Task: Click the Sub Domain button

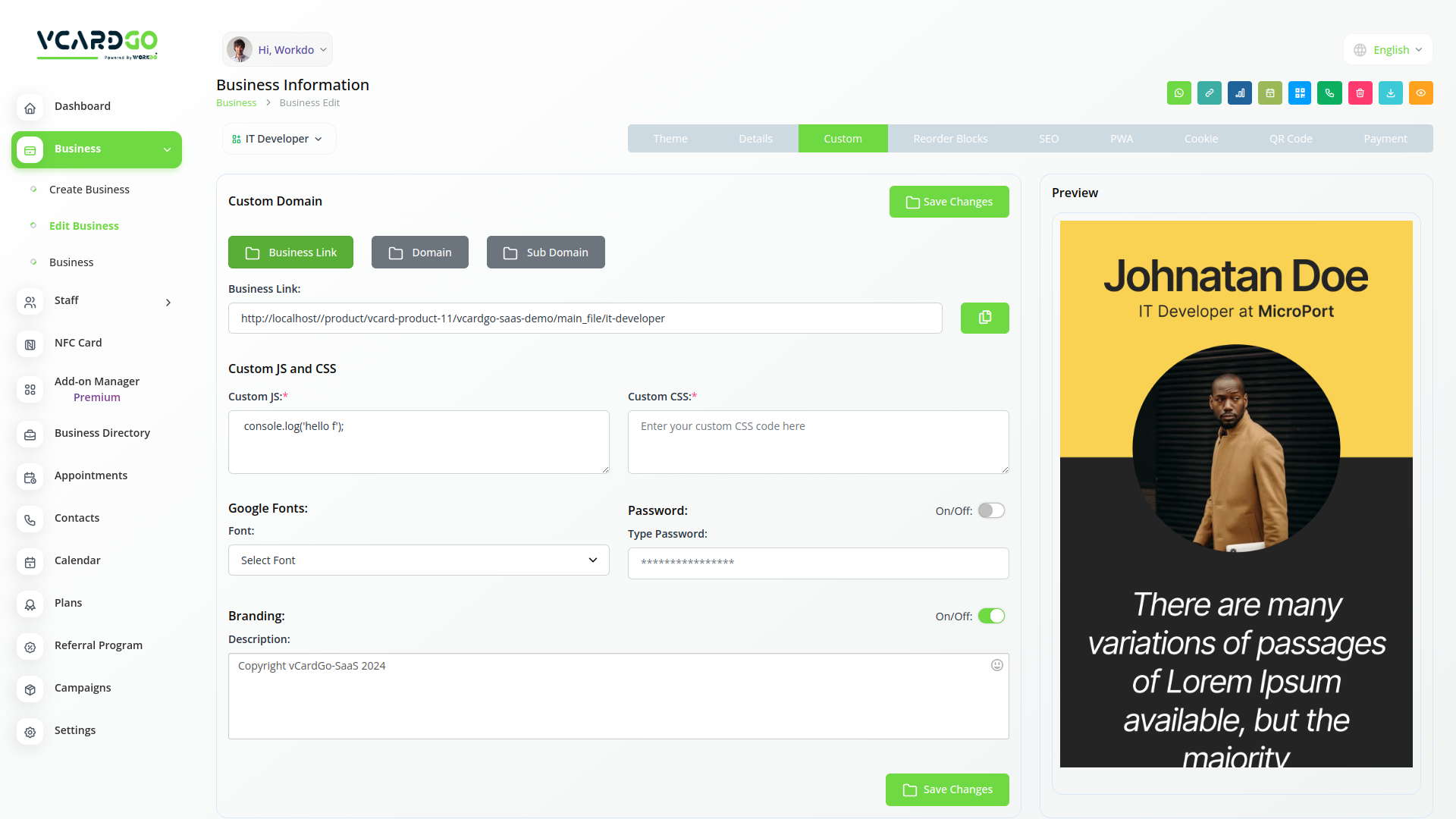Action: (545, 253)
